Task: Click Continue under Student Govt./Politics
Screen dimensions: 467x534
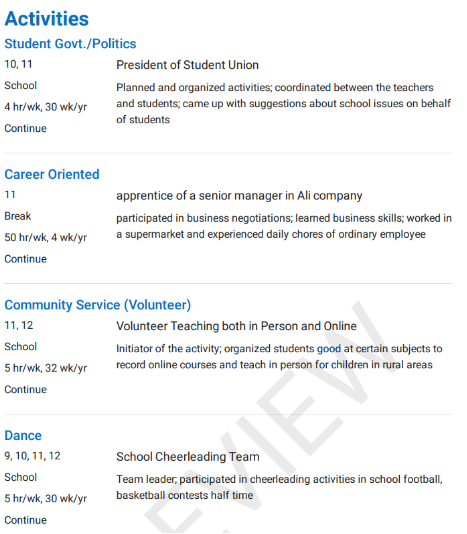Action: [26, 128]
